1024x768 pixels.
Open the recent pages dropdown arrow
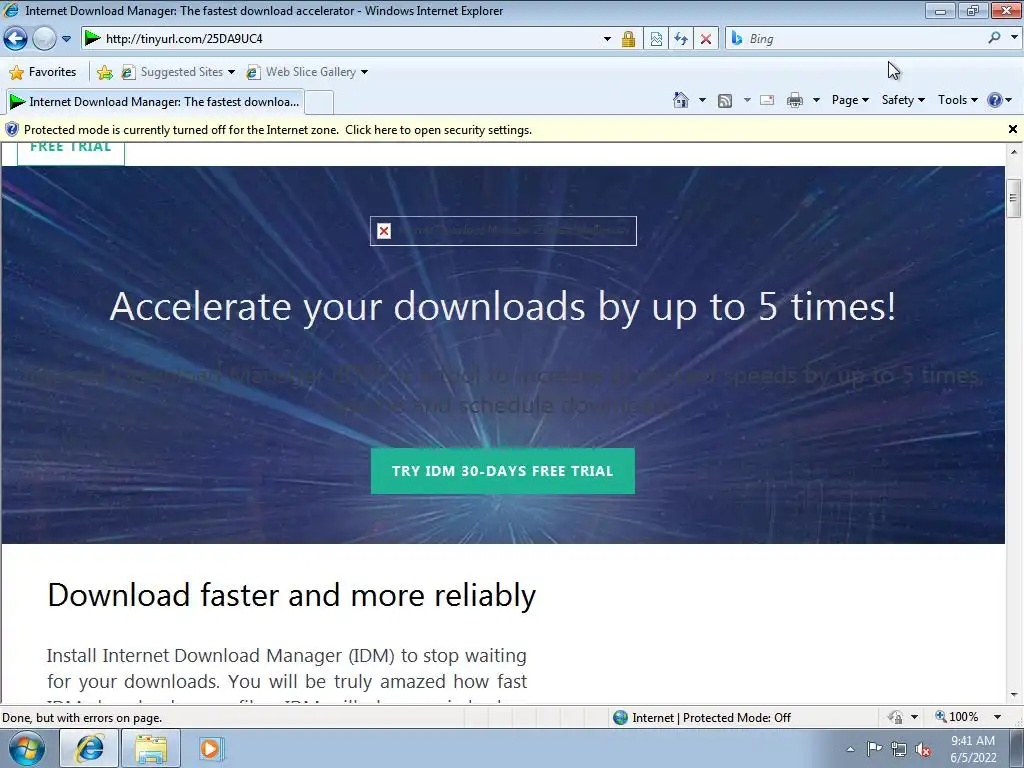pos(66,39)
